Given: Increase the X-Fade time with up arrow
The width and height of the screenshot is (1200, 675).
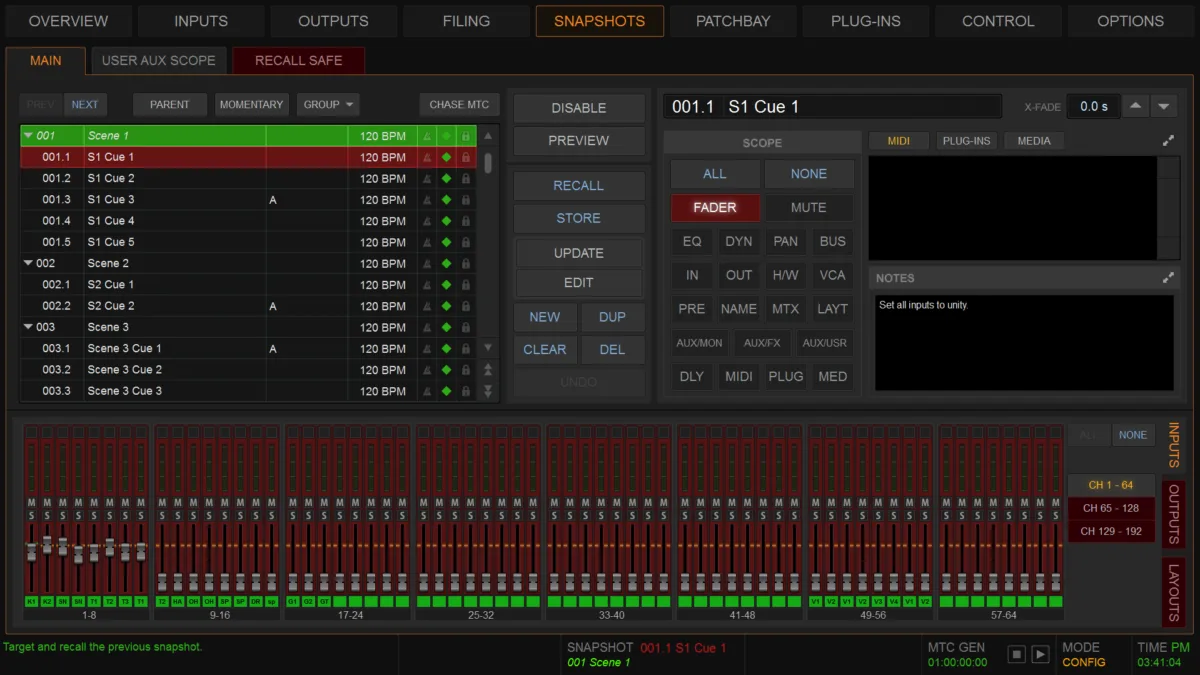Looking at the screenshot, I should [x=1135, y=106].
